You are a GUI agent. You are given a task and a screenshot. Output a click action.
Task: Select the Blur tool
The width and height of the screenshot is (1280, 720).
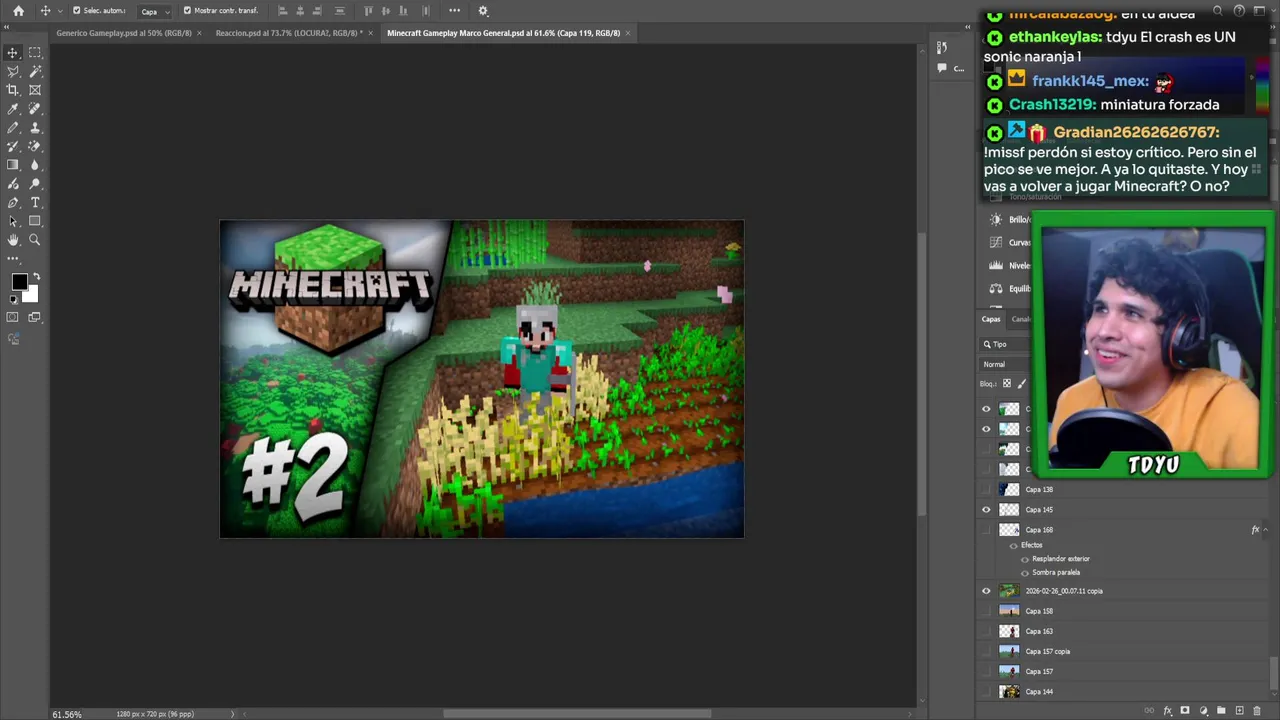pos(35,165)
